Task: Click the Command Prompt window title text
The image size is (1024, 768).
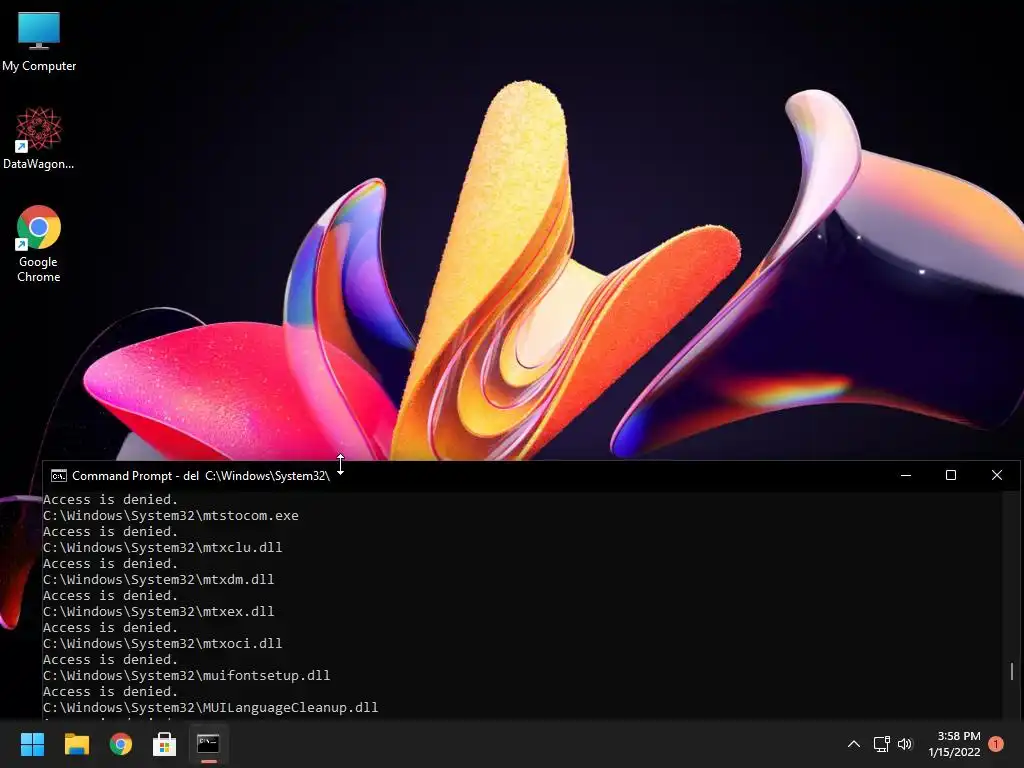Action: click(201, 475)
